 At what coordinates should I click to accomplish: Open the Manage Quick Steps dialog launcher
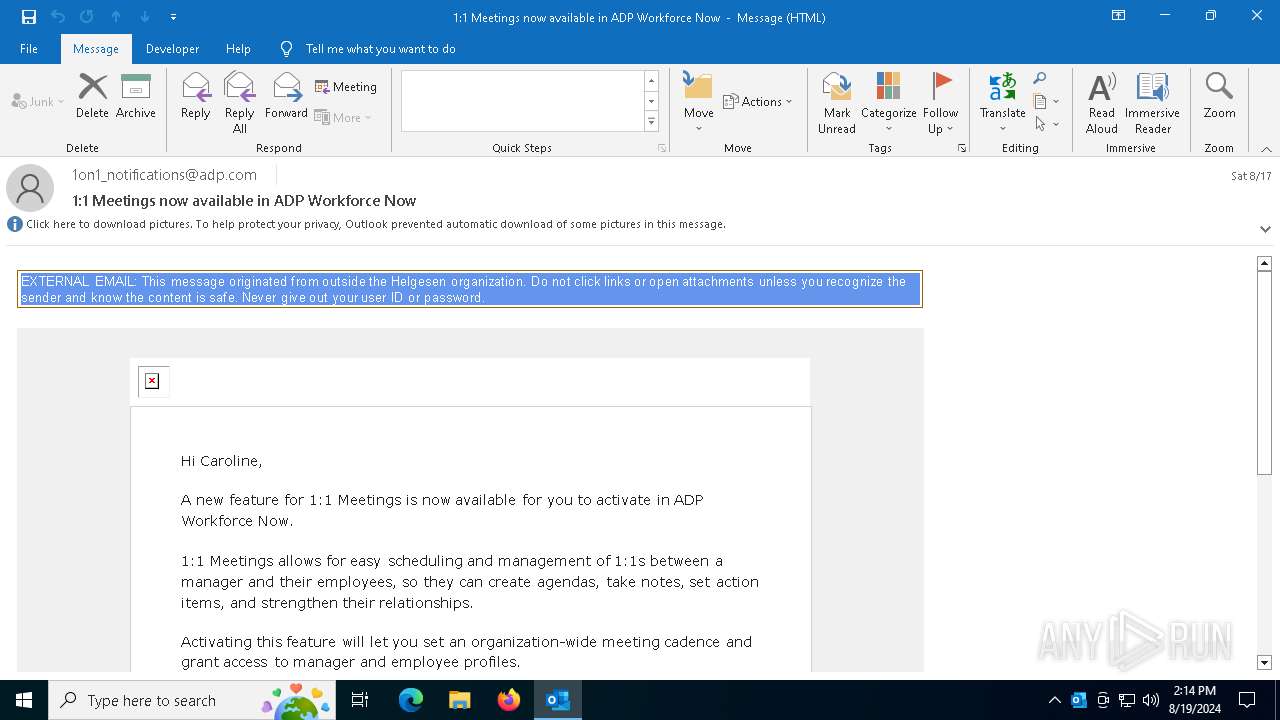coord(662,148)
